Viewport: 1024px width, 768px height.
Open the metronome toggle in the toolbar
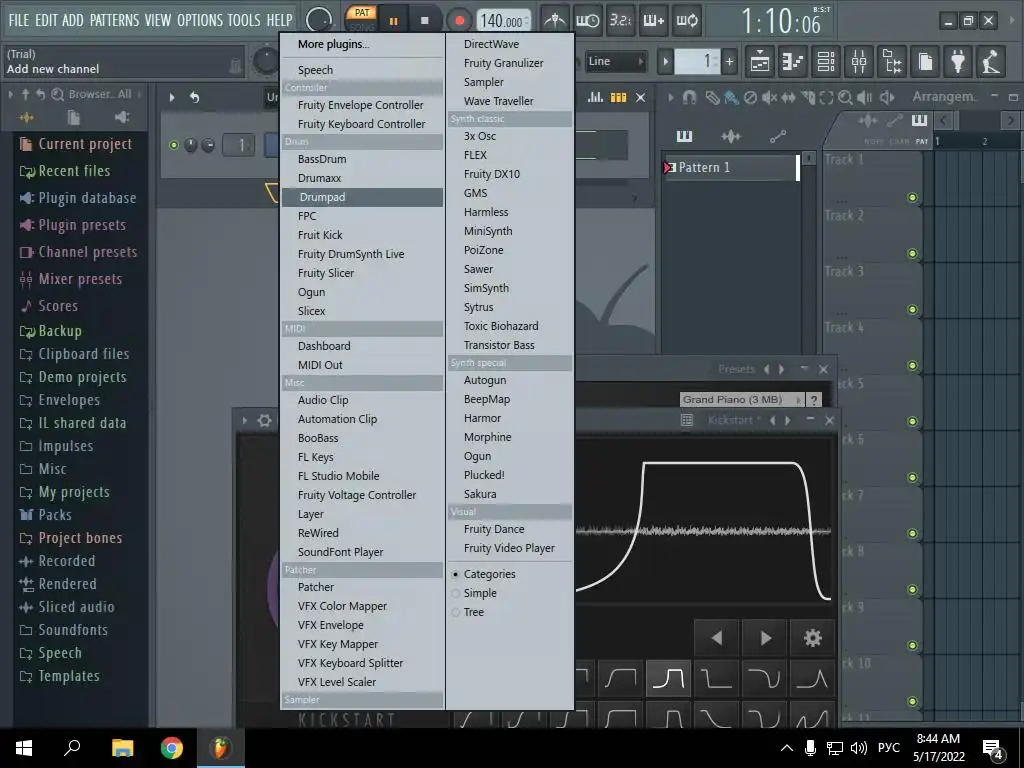coord(554,20)
